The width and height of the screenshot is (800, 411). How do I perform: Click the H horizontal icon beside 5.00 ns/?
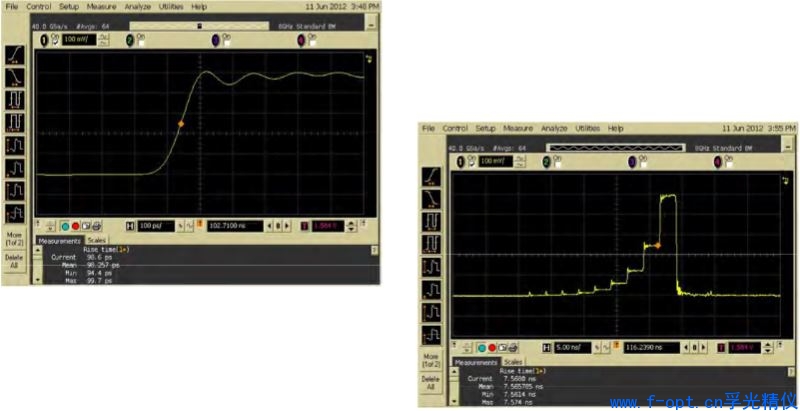click(546, 346)
